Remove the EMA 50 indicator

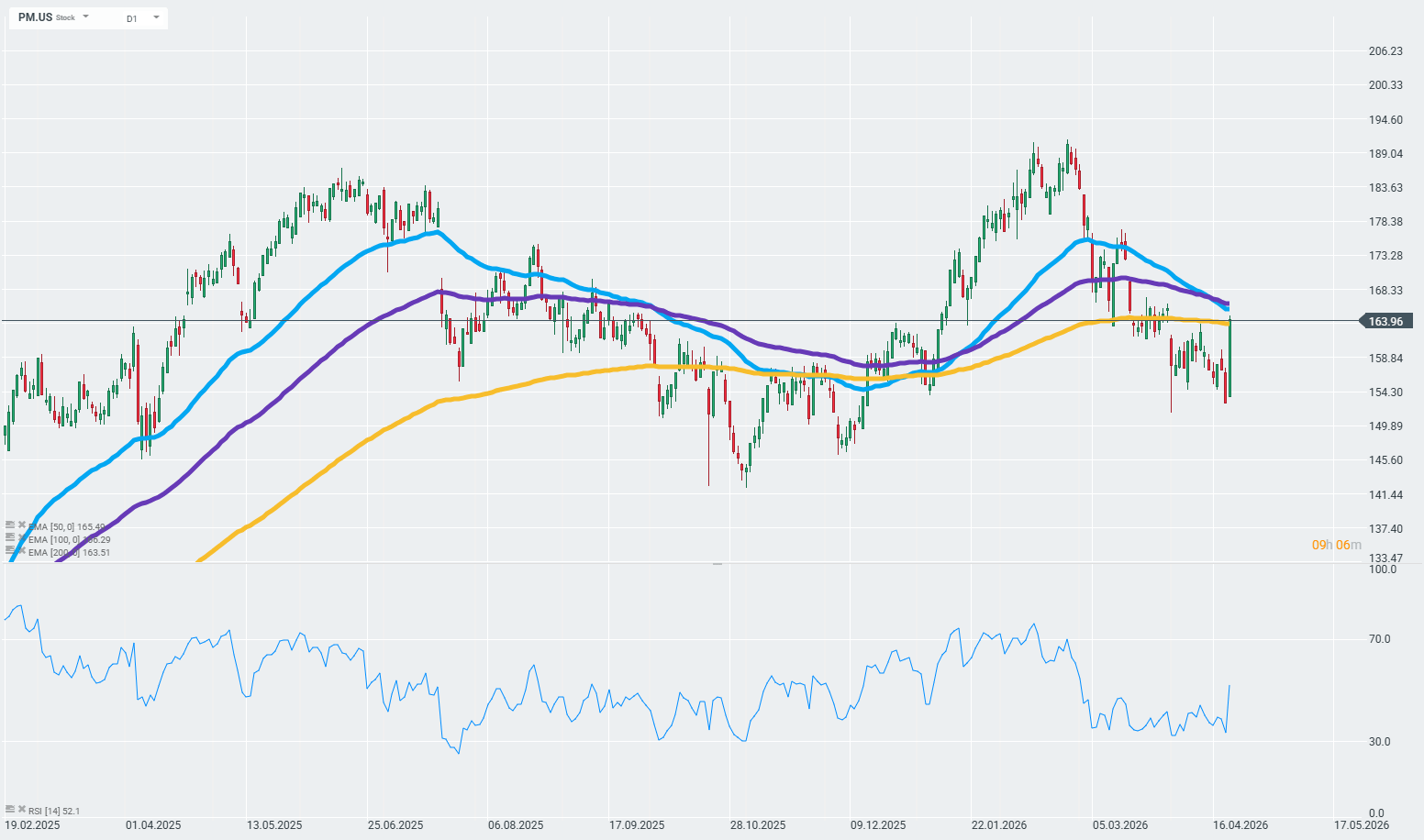click(21, 525)
